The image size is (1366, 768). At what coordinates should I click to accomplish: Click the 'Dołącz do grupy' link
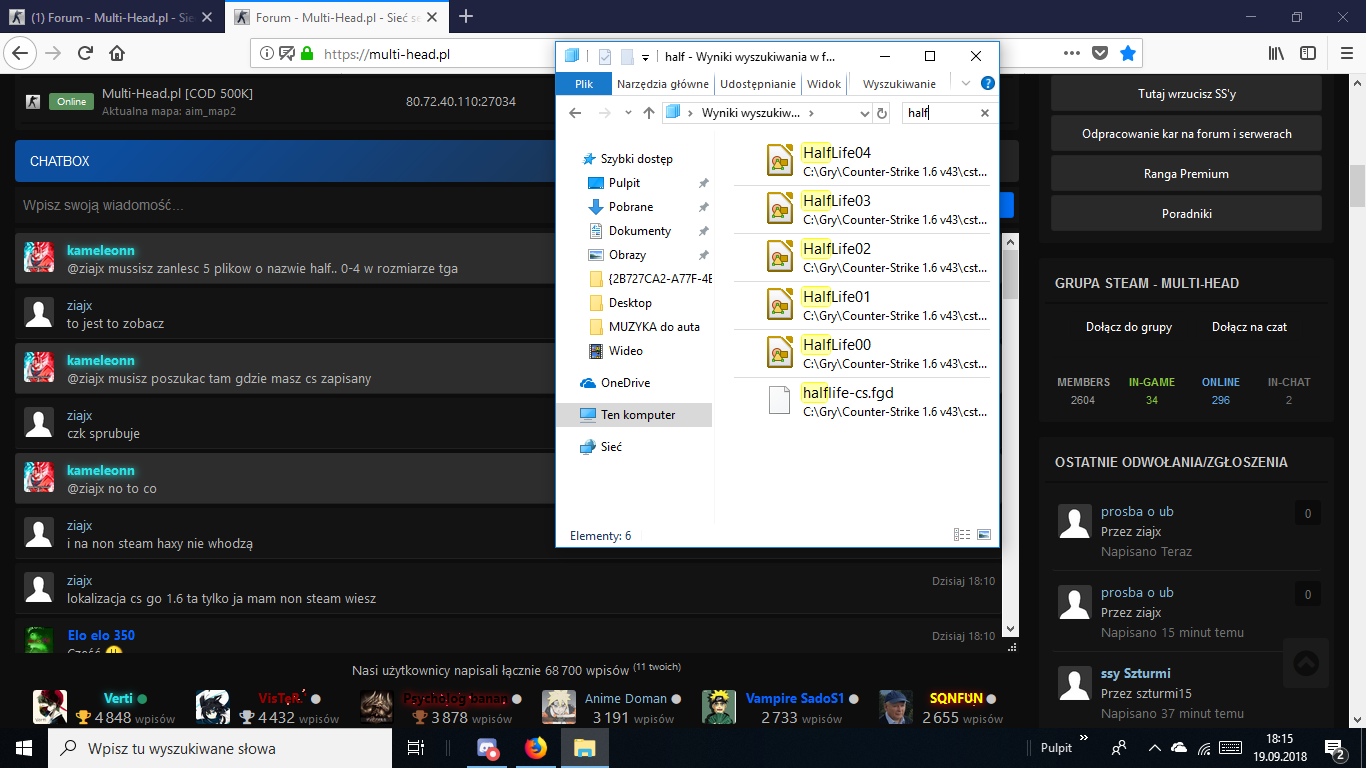[x=1129, y=327]
